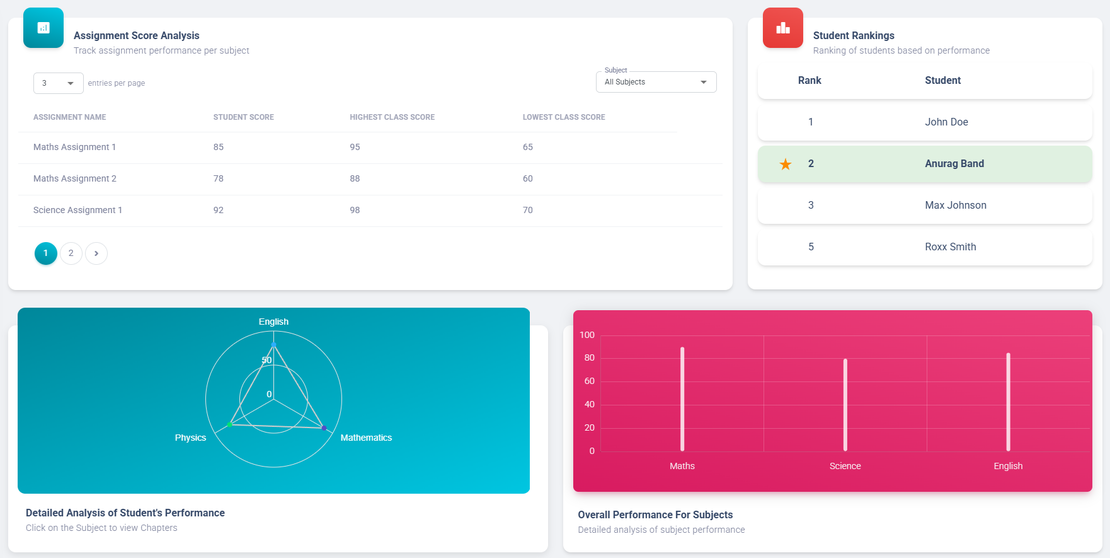Screen dimensions: 1110x558
Task: Click the English label on radar chart
Action: (x=273, y=322)
